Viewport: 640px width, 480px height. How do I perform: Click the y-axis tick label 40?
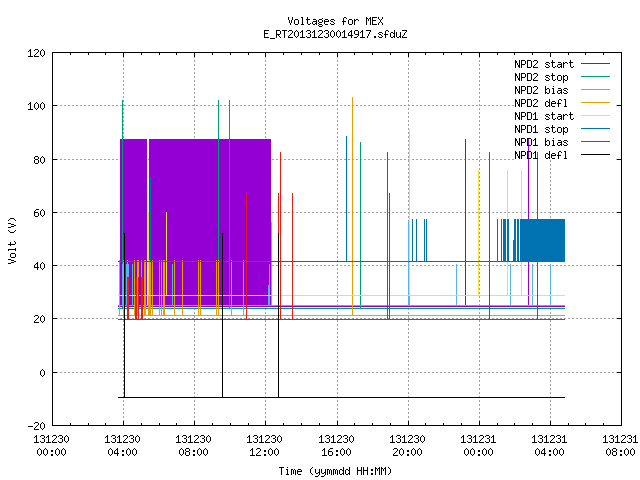tap(40, 266)
